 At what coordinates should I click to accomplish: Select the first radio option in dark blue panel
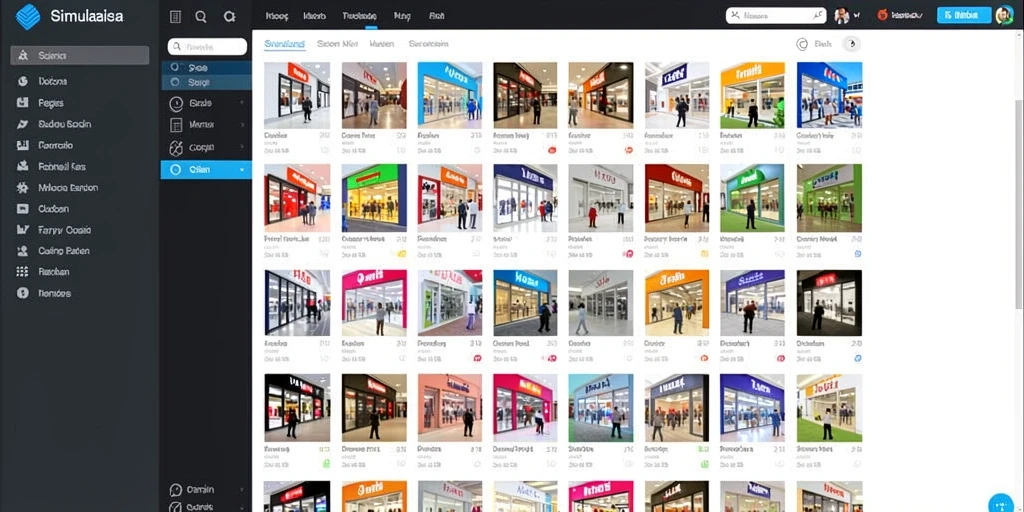point(174,67)
